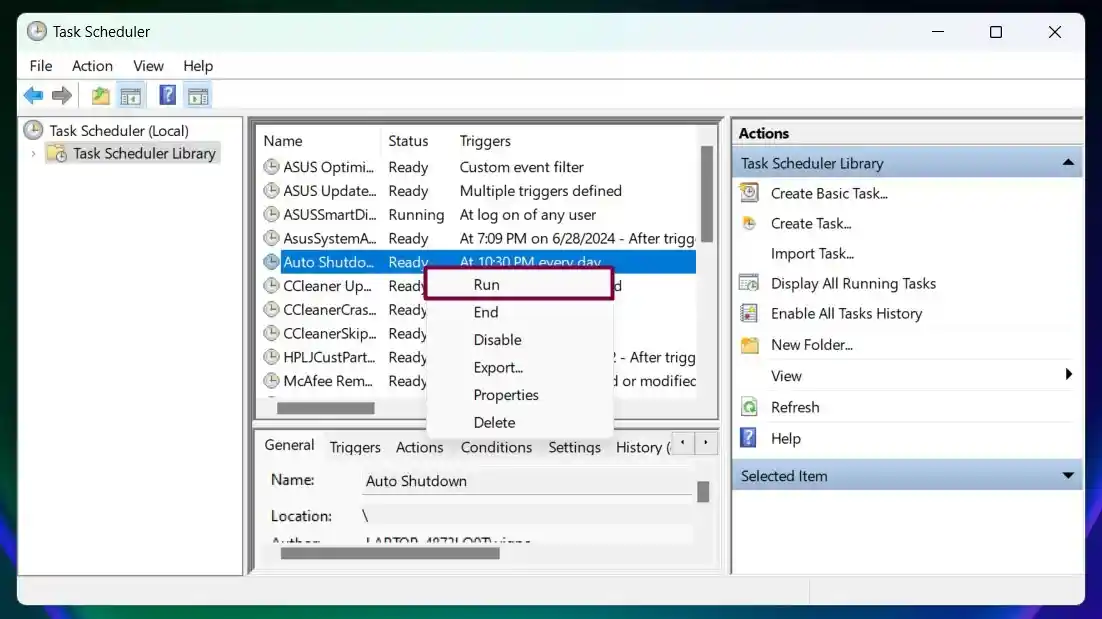Image resolution: width=1102 pixels, height=619 pixels.
Task: Click the clock icon beside CCleanerCras...
Action: [271, 309]
